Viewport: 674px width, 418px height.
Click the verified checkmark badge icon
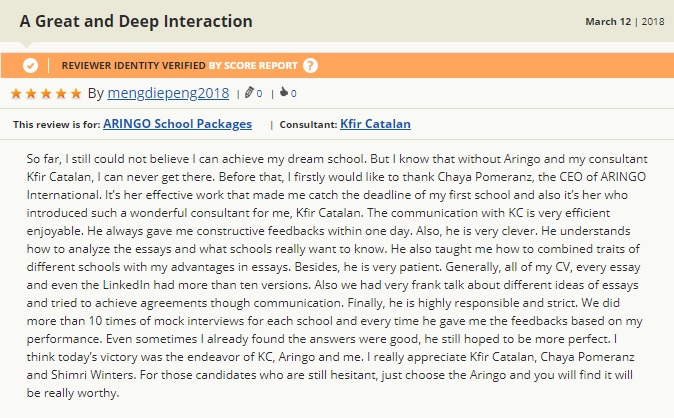pos(30,65)
